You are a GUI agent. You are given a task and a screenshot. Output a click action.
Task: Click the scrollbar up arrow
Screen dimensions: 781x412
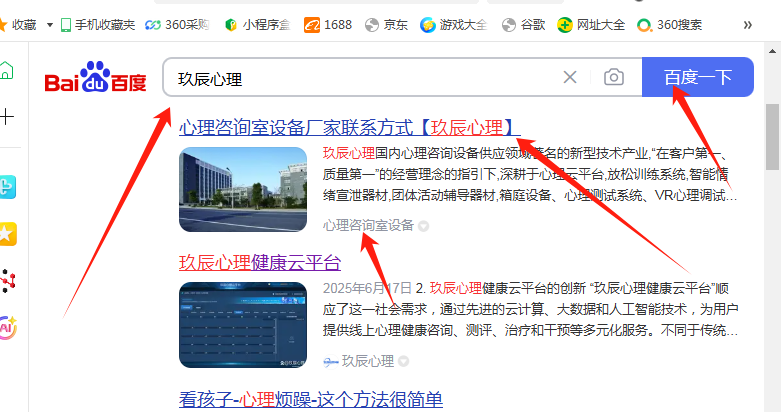pyautogui.click(x=772, y=50)
